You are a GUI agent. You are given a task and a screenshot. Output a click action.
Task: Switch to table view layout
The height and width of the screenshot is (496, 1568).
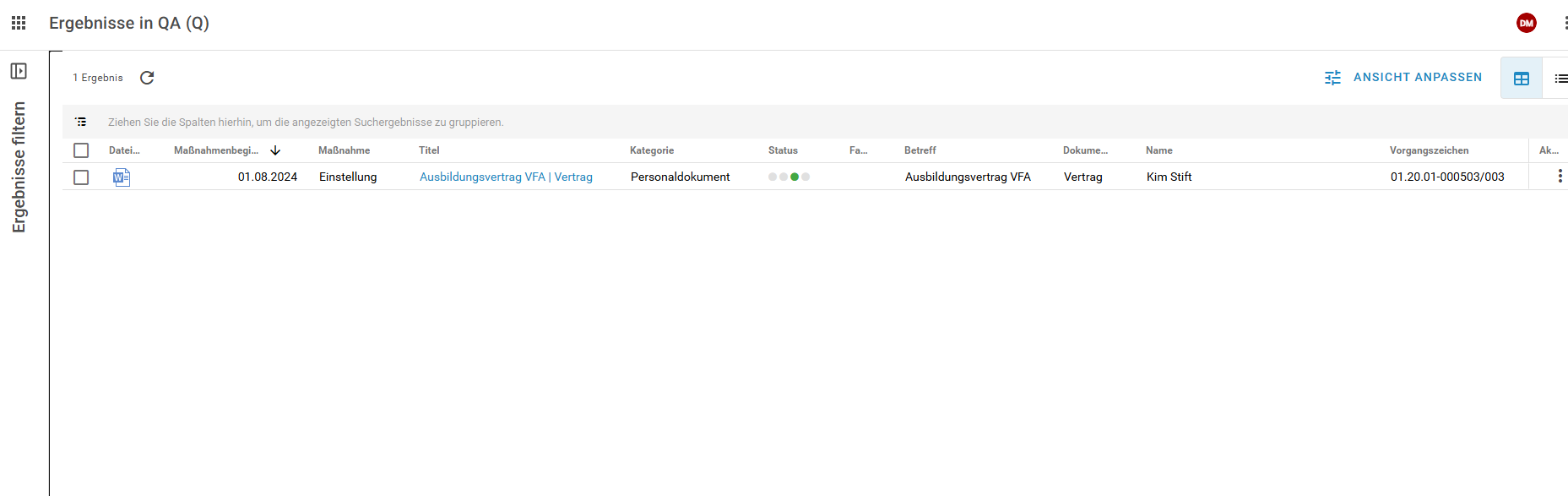click(x=1521, y=79)
